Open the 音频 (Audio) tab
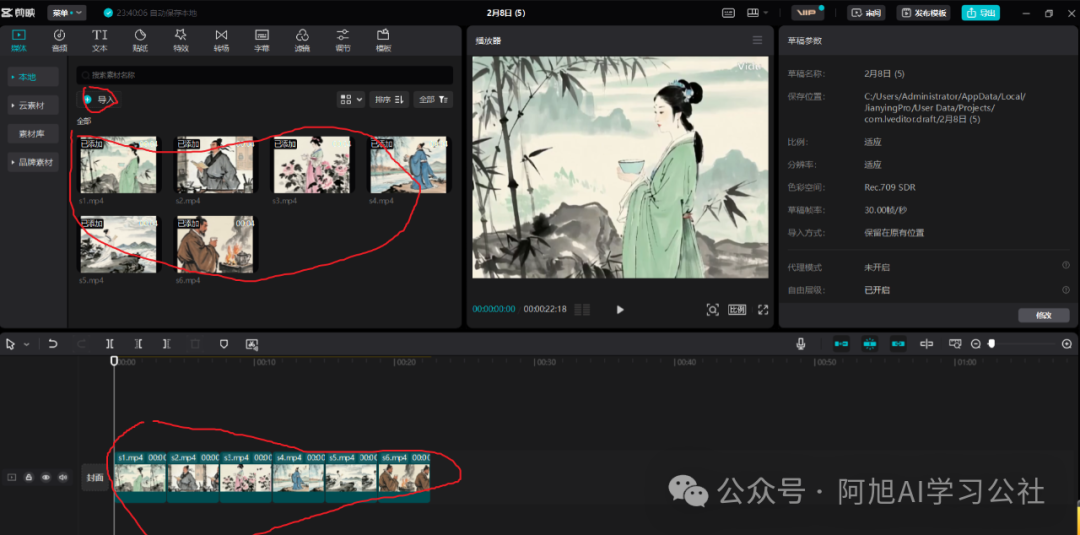The image size is (1080, 535). coord(59,40)
